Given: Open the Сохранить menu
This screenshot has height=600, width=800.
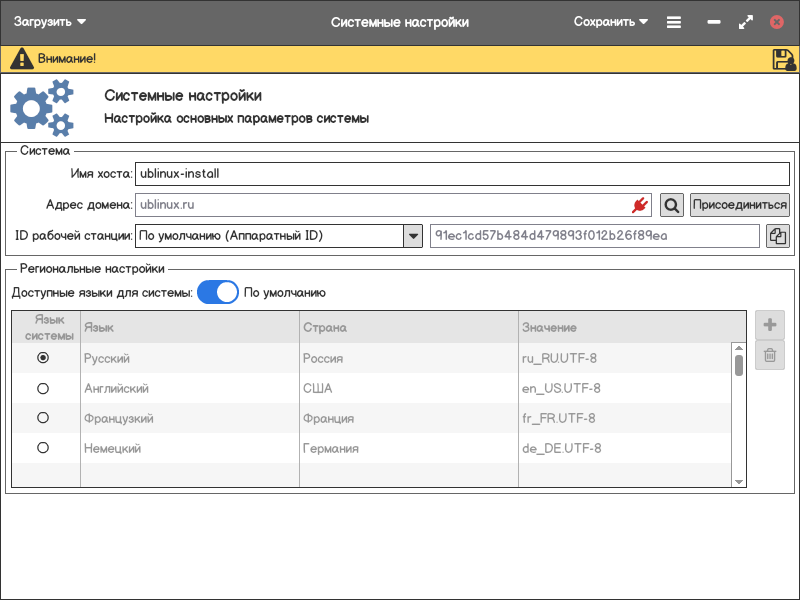Looking at the screenshot, I should click(611, 22).
